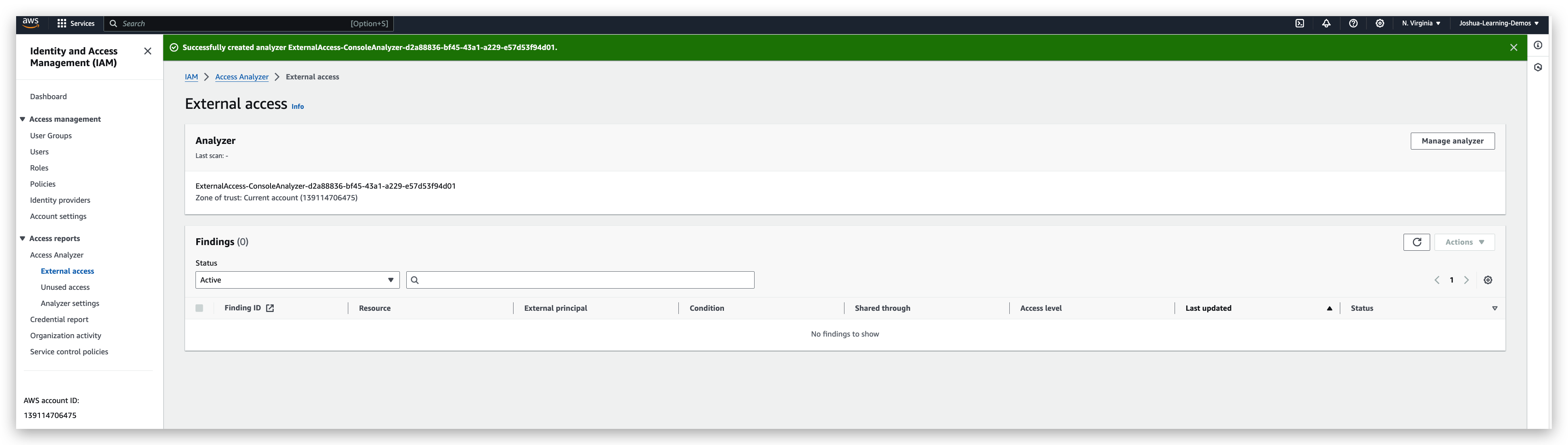The image size is (1568, 445).
Task: Click the Manage analyzer button
Action: click(x=1452, y=141)
